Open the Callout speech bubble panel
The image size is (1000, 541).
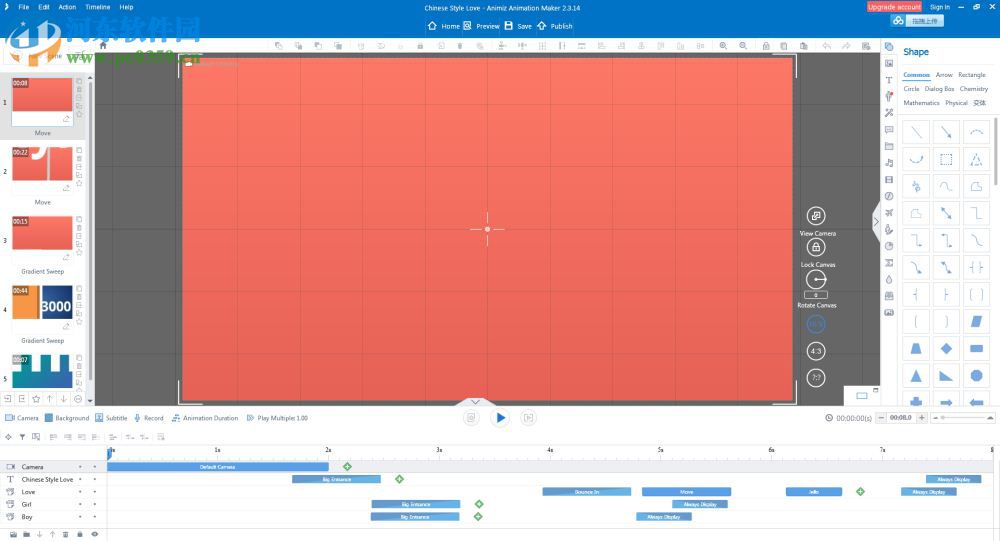[x=889, y=130]
